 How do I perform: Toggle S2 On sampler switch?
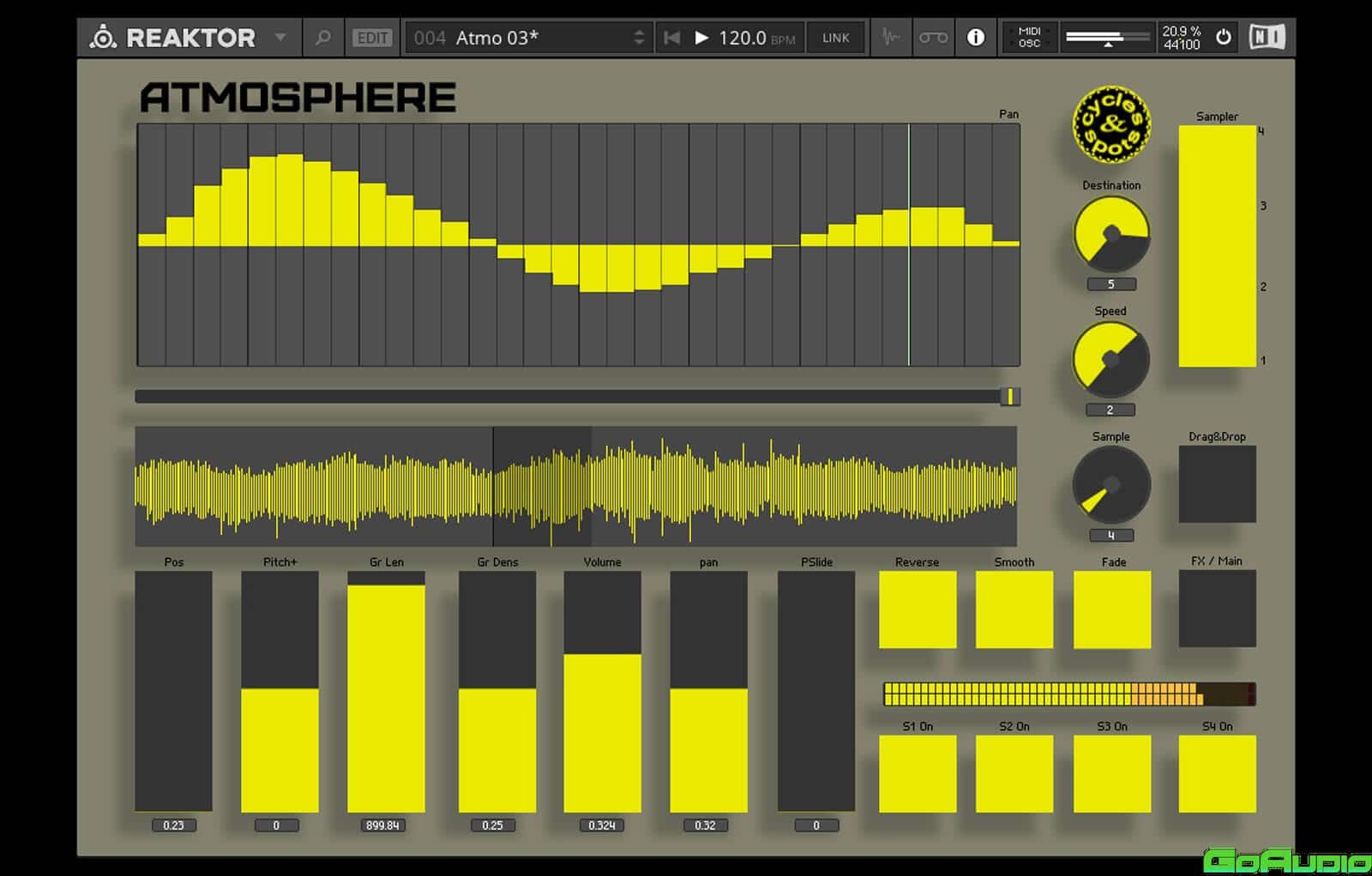[x=1014, y=774]
